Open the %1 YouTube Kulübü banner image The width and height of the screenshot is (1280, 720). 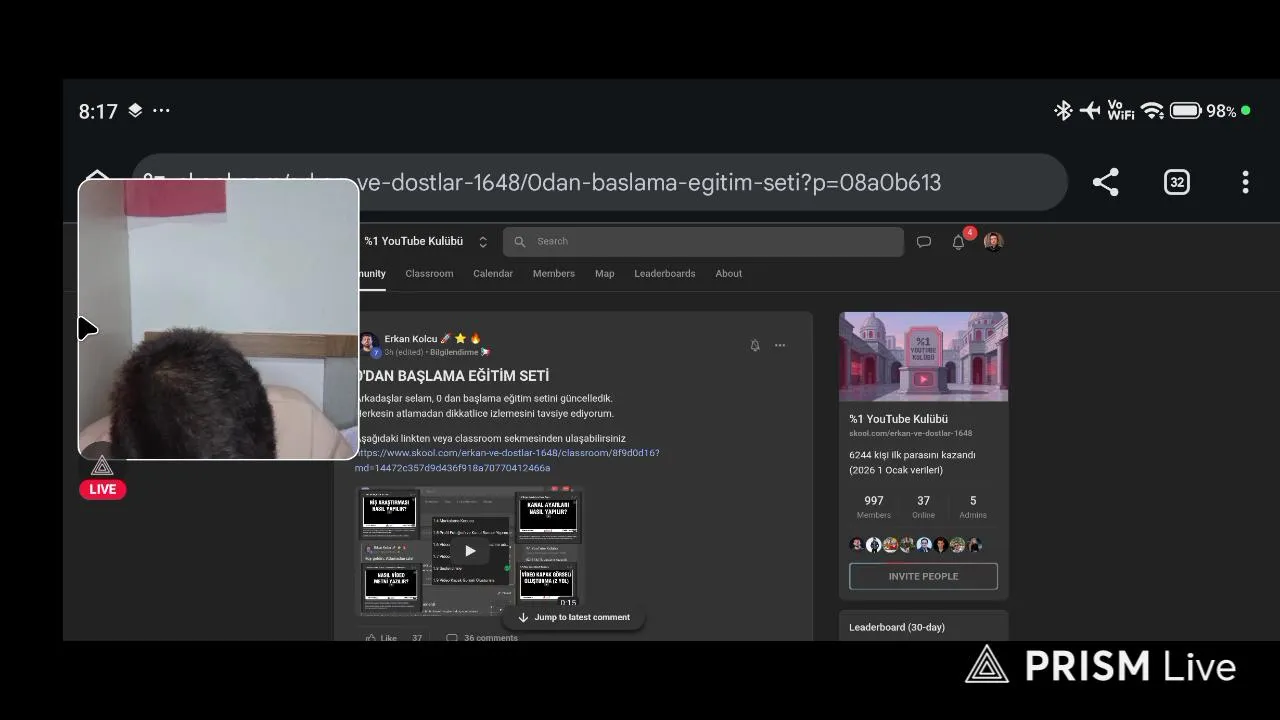point(923,356)
